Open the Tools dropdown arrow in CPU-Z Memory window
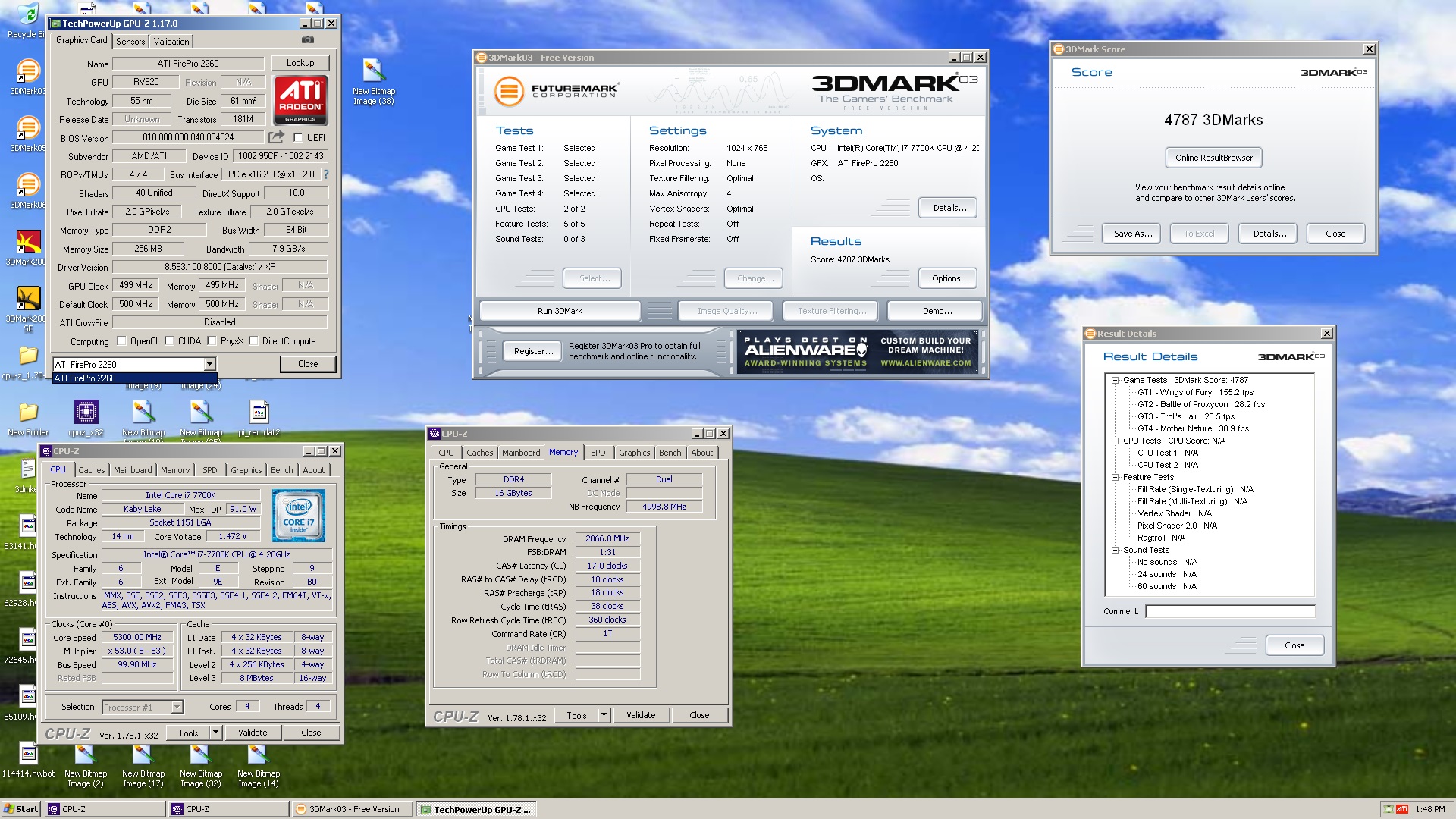1456x819 pixels. 604,715
